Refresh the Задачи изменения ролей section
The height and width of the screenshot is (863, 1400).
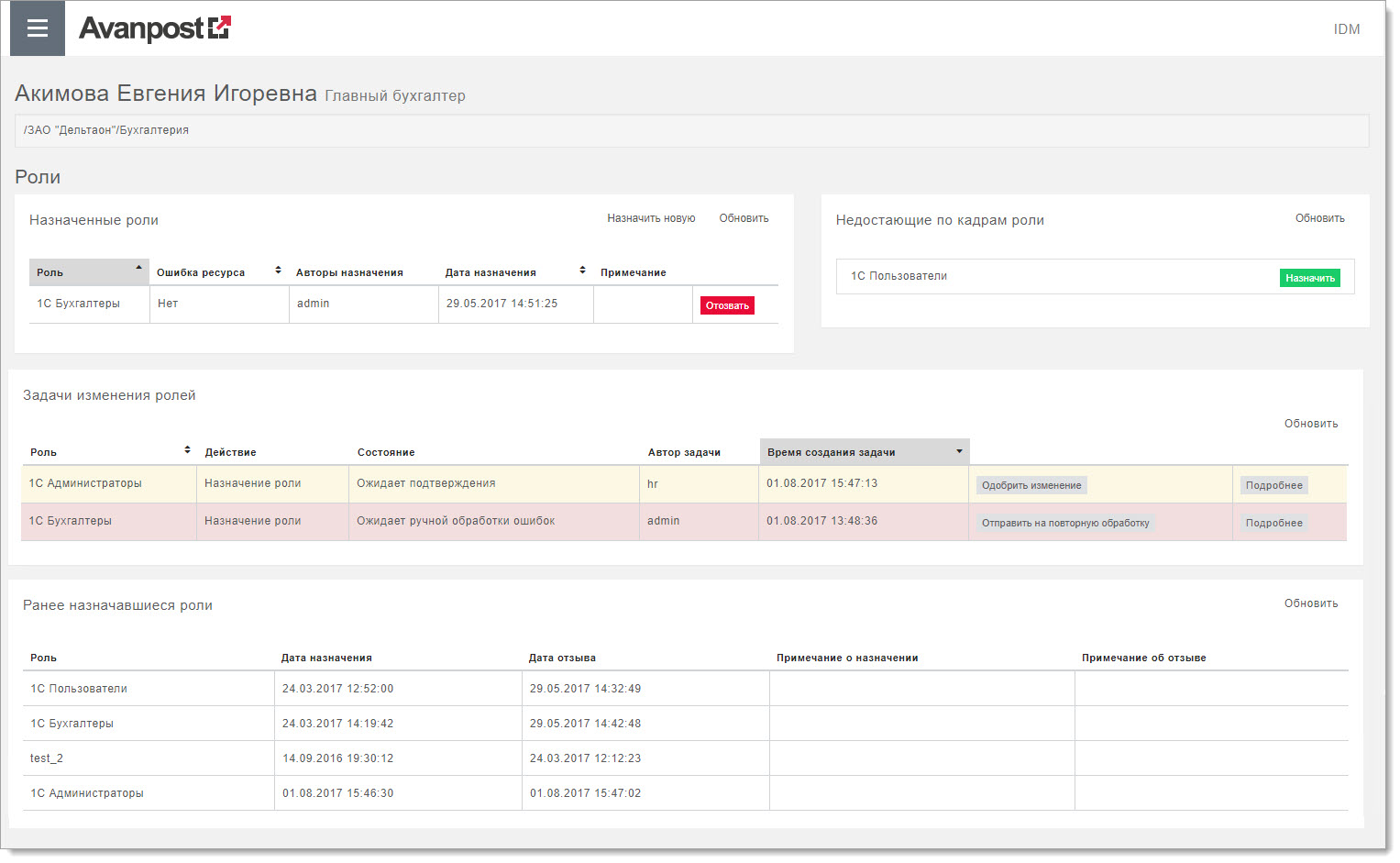(x=1310, y=424)
